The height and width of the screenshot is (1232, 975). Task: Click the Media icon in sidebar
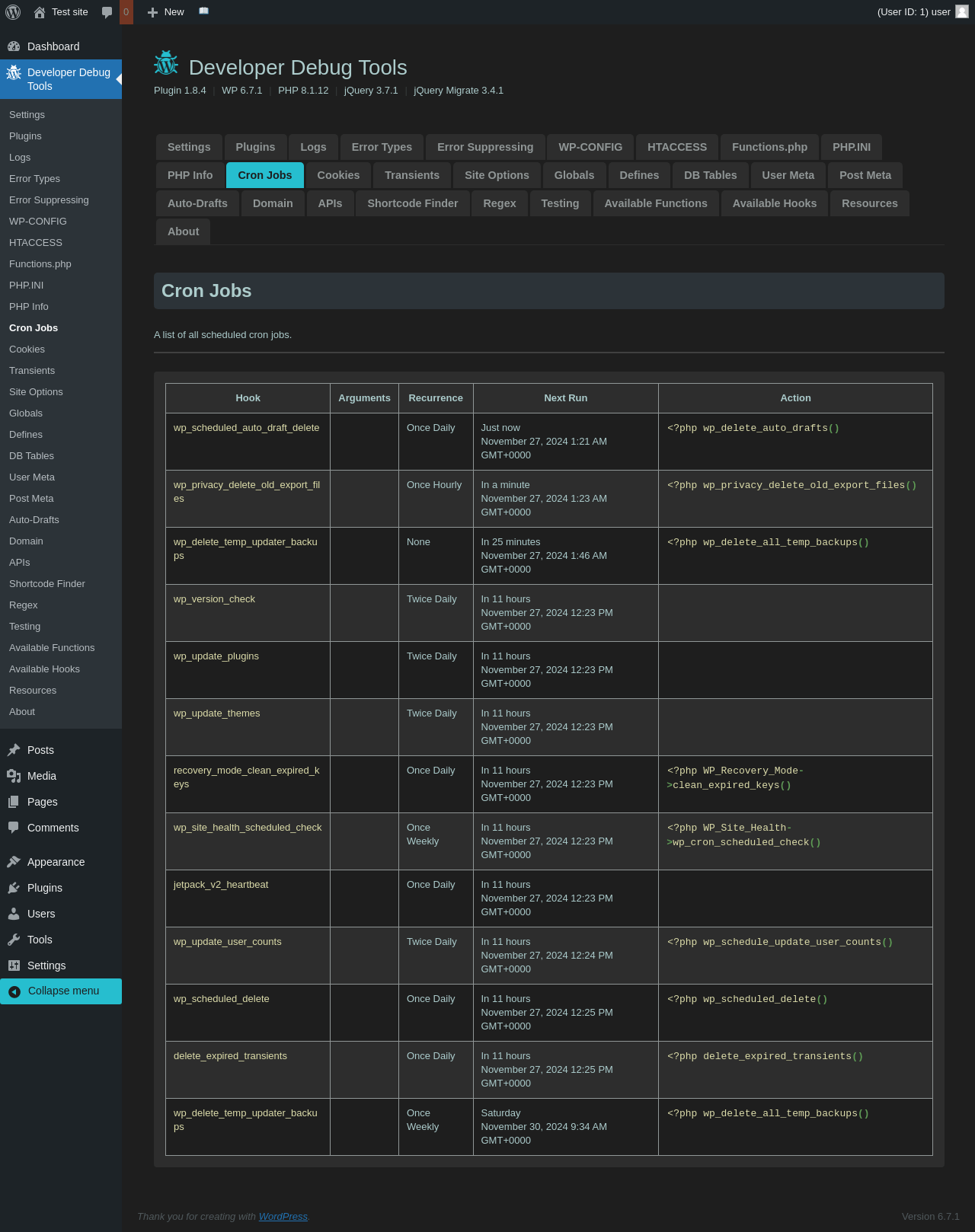[14, 776]
